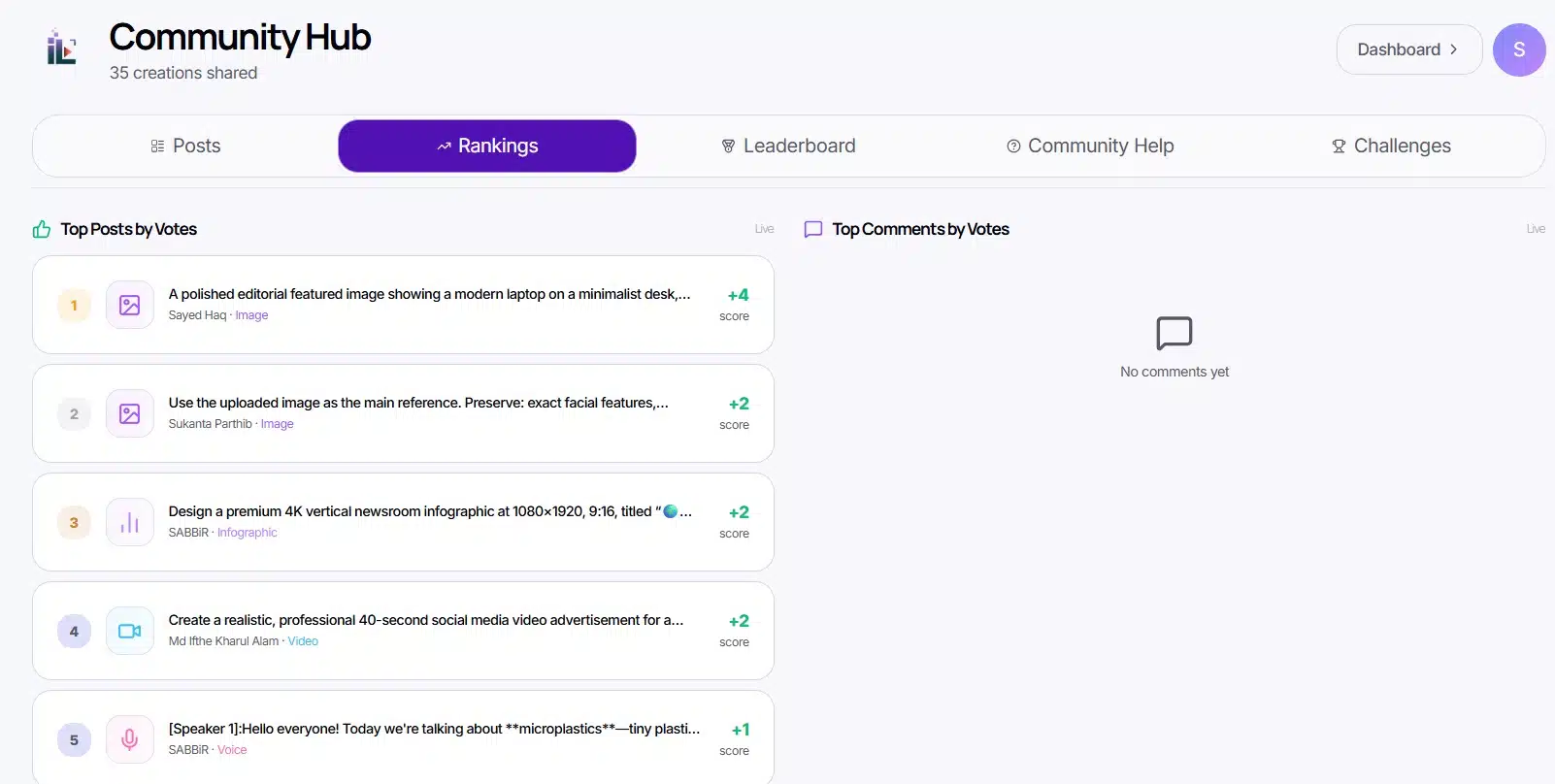Open the Challenges tab
Viewport: 1555px width, 784px height.
1391,146
